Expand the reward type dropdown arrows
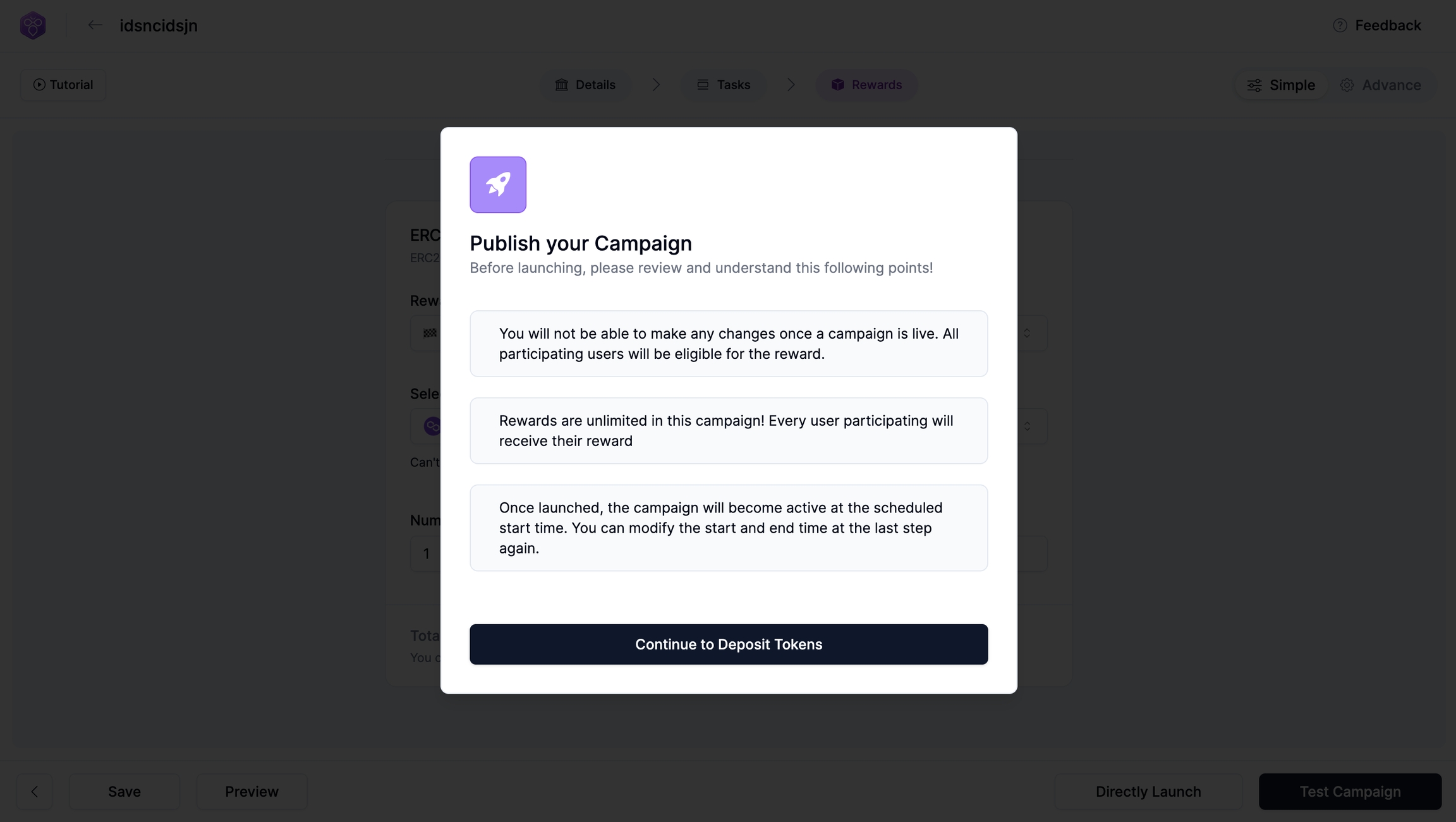 click(1027, 333)
